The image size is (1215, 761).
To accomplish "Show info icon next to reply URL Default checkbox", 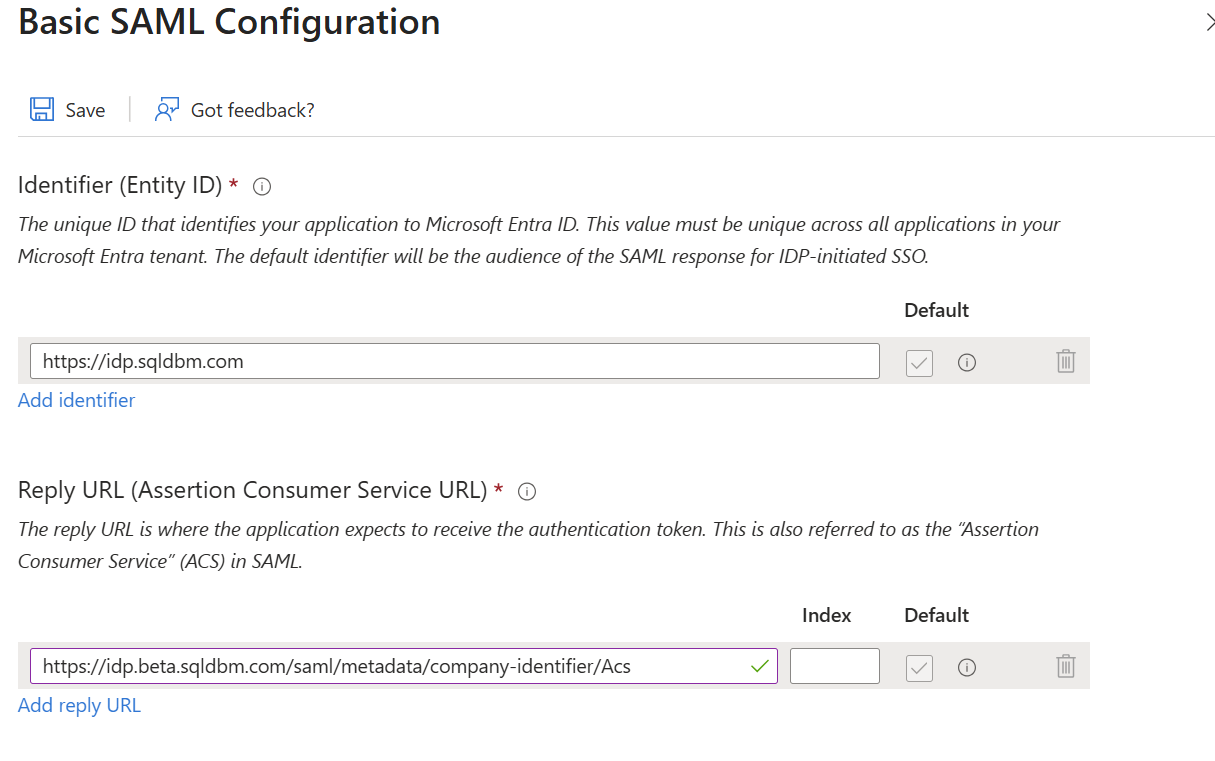I will (x=967, y=668).
